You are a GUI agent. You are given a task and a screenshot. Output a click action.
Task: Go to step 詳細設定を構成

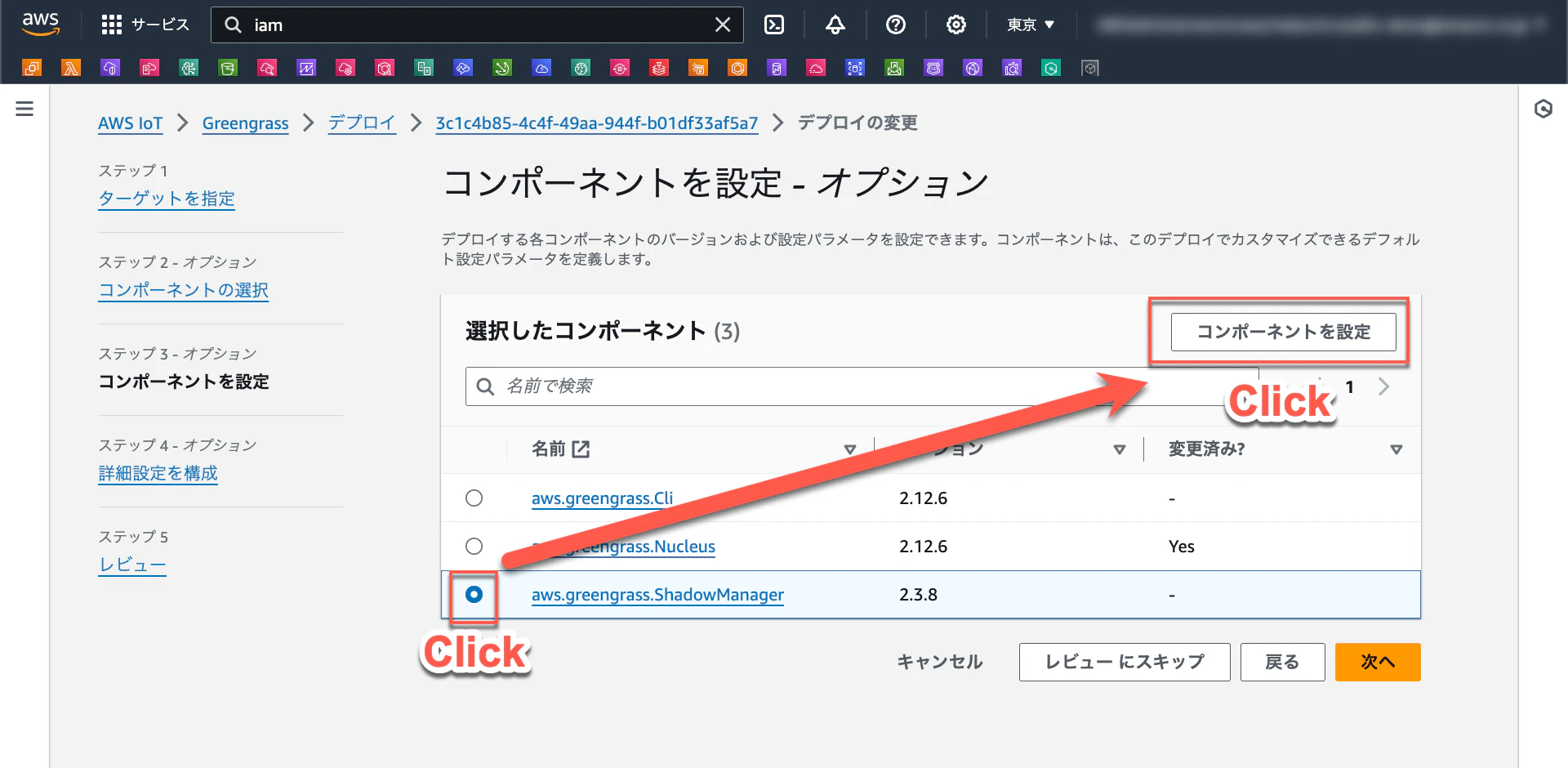click(158, 473)
